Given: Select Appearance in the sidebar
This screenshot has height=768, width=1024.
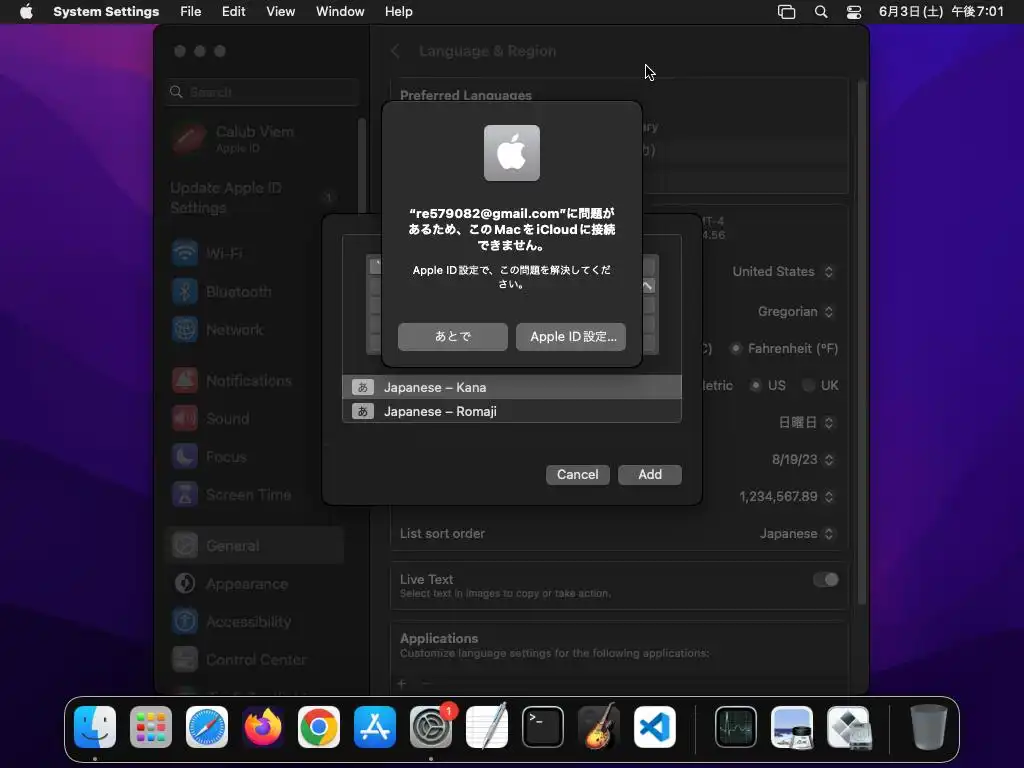Looking at the screenshot, I should [x=255, y=584].
